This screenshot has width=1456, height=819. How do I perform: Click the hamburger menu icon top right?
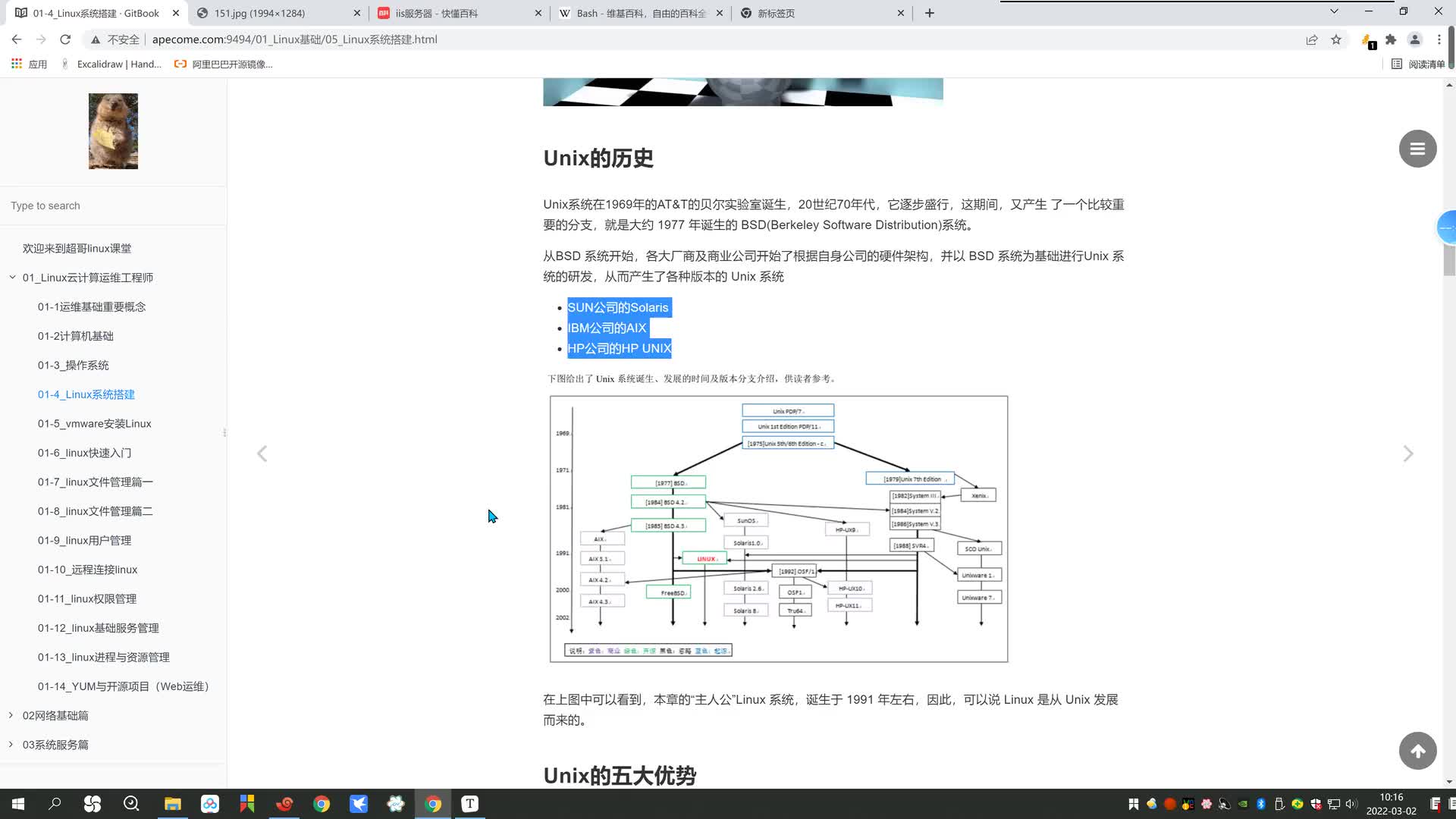tap(1419, 148)
